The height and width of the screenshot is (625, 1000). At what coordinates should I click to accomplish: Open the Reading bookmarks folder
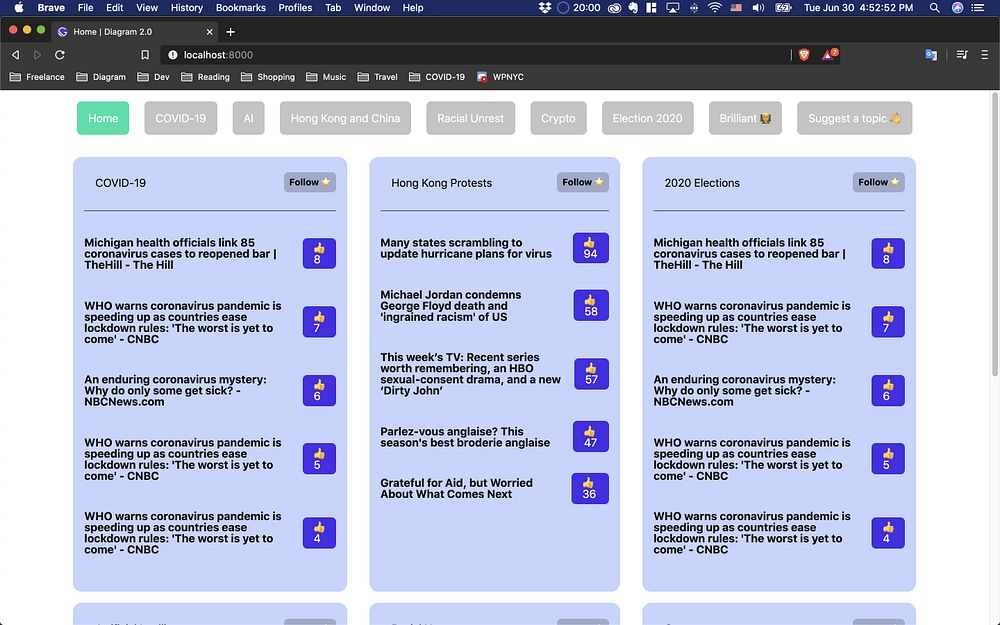(x=205, y=77)
